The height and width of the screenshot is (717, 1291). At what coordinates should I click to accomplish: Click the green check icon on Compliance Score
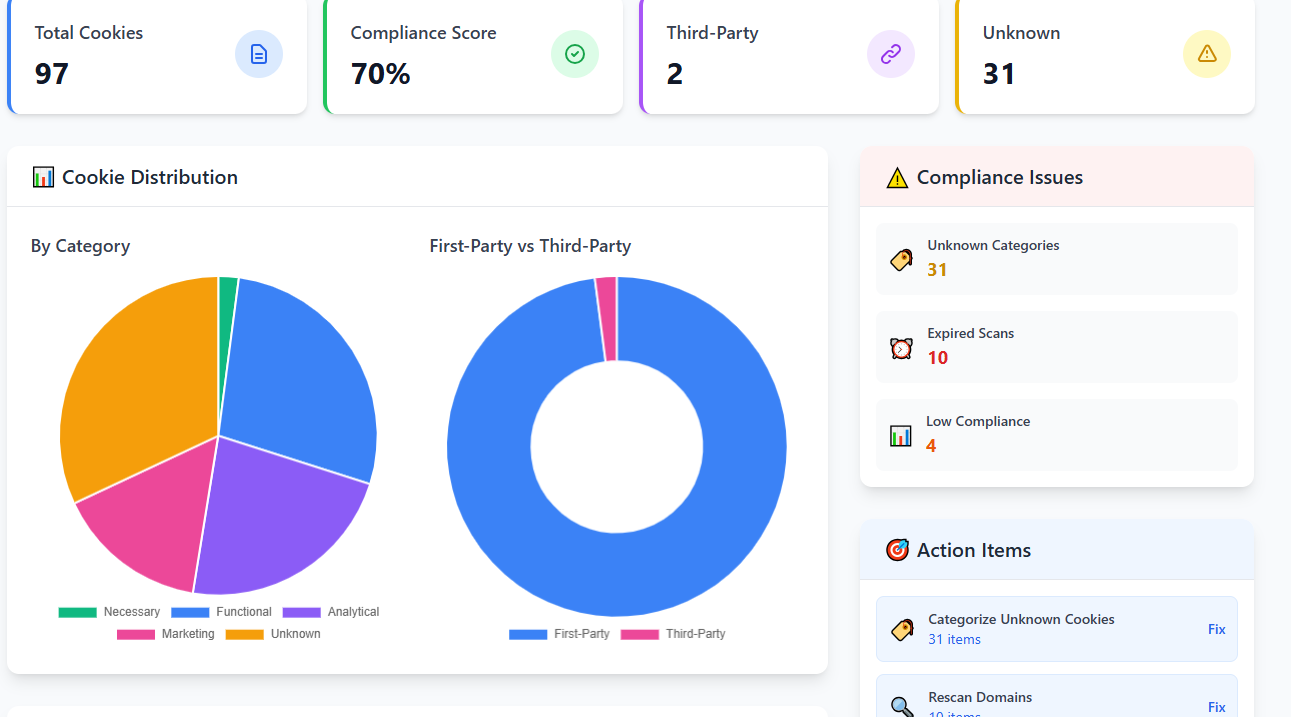tap(575, 54)
